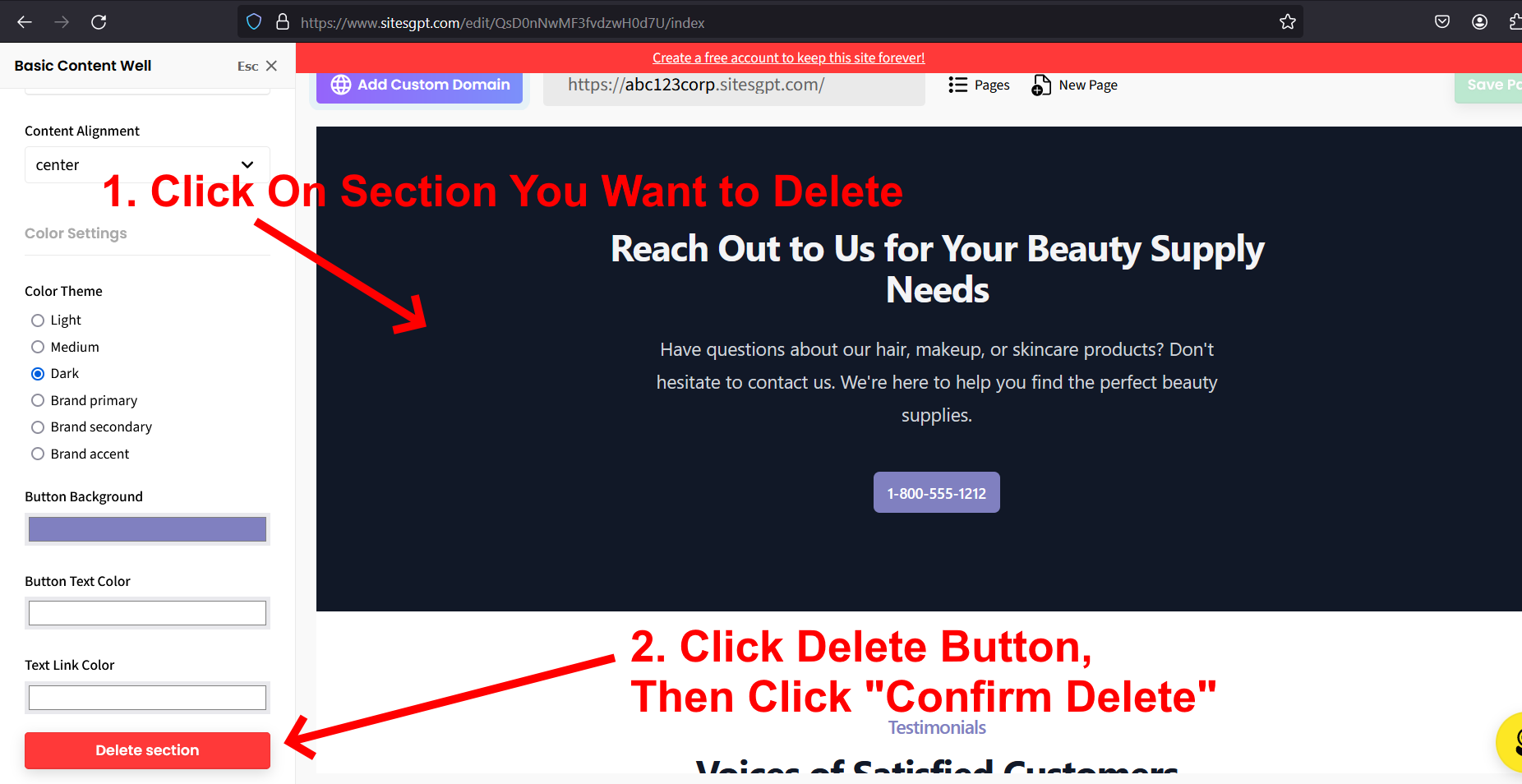Click the 1-800-555-1212 phone button
The image size is (1522, 784).
pyautogui.click(x=936, y=492)
